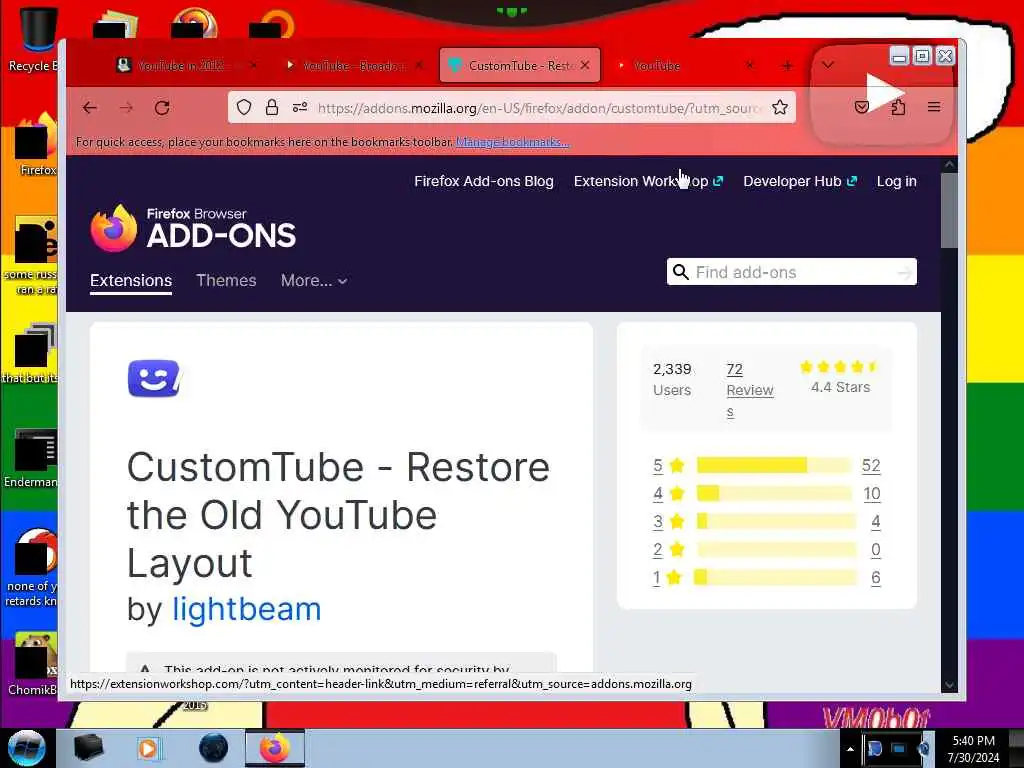The image size is (1024, 768).
Task: Reload the page with the refresh icon
Action: [x=162, y=108]
